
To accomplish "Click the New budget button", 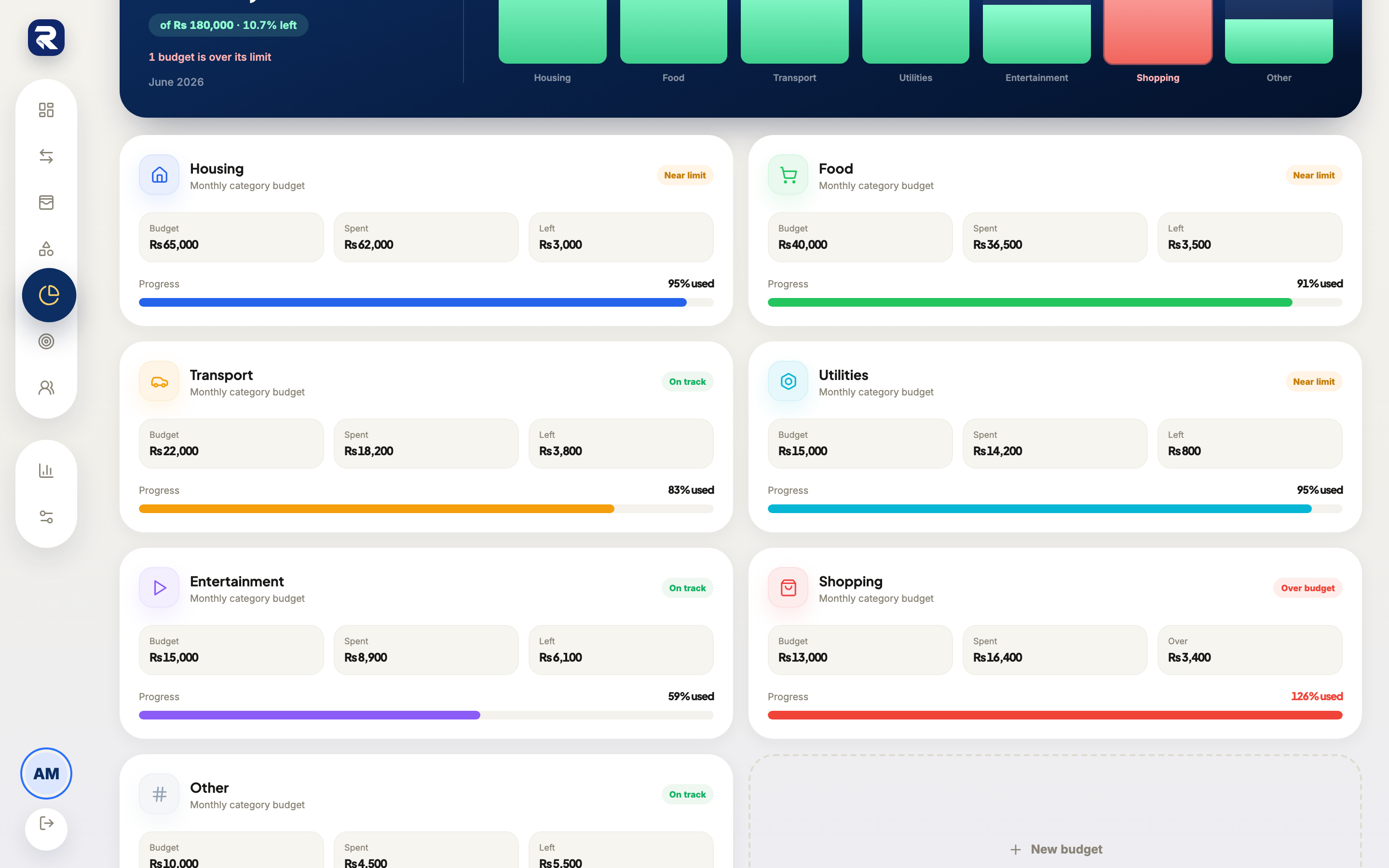I will pyautogui.click(x=1055, y=849).
